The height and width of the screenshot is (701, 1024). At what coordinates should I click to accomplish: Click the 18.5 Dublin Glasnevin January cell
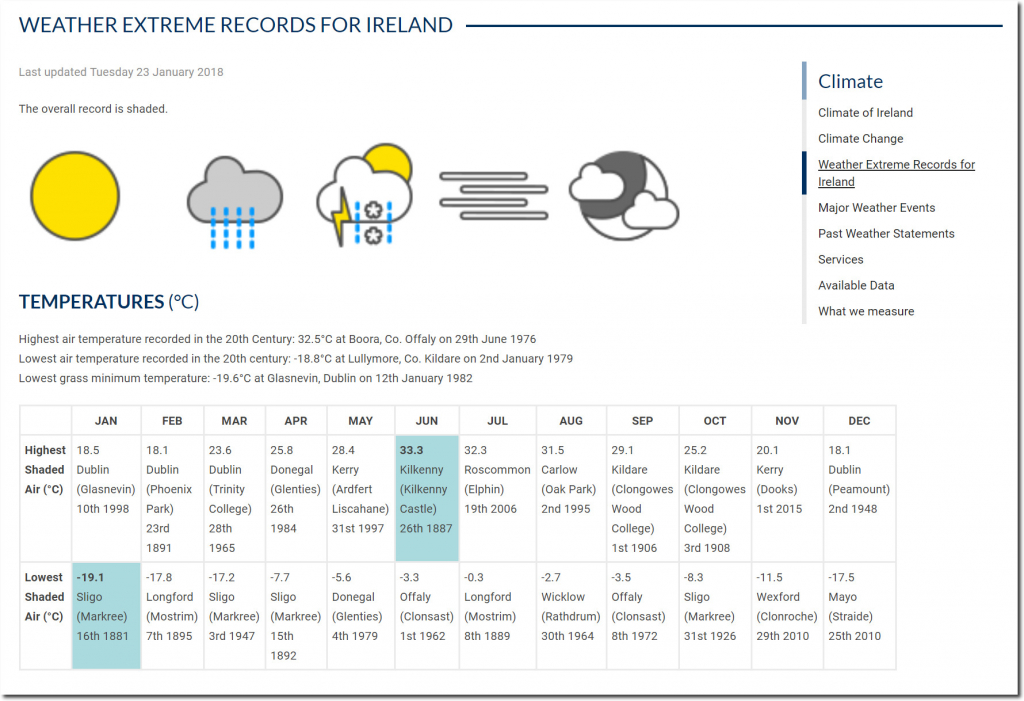pyautogui.click(x=106, y=498)
